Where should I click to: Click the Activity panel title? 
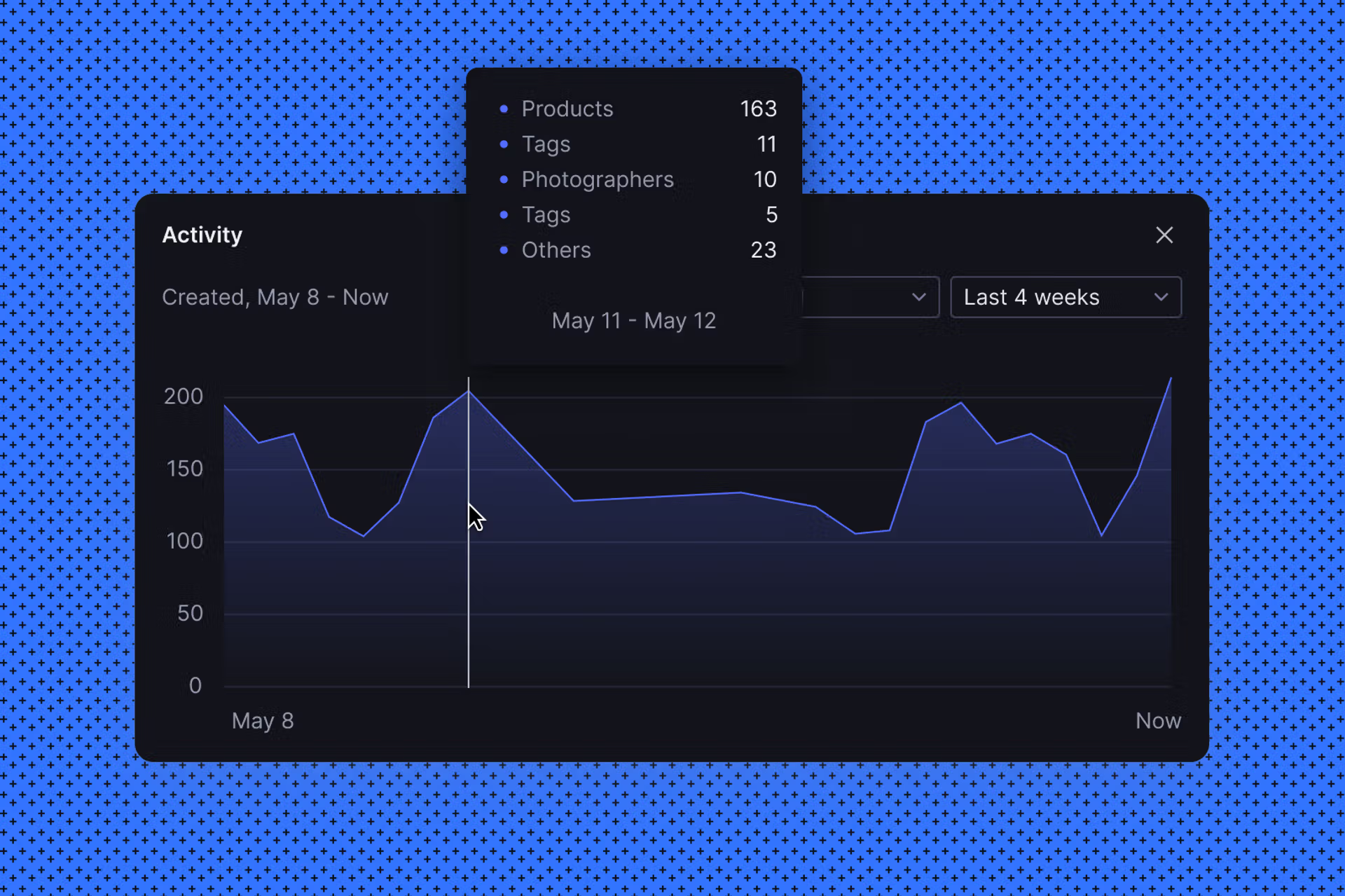[202, 235]
